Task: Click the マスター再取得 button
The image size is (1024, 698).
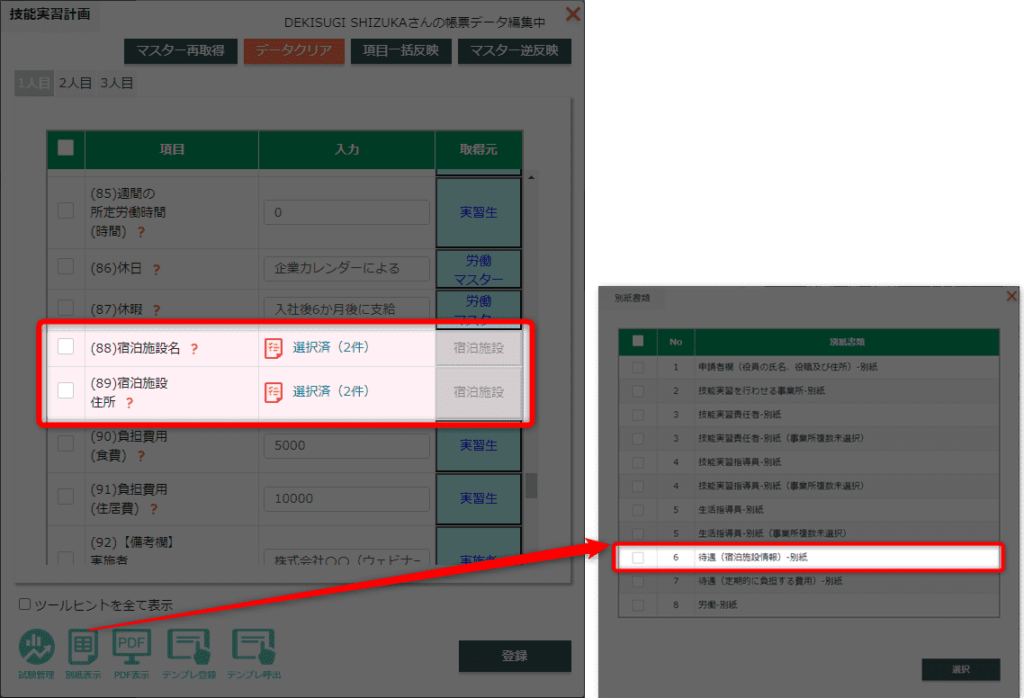Action: pyautogui.click(x=180, y=51)
